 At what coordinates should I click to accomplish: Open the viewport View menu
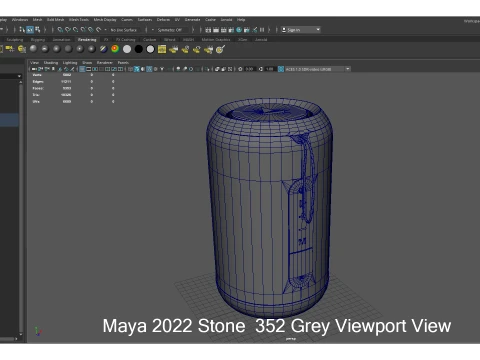coord(34,62)
